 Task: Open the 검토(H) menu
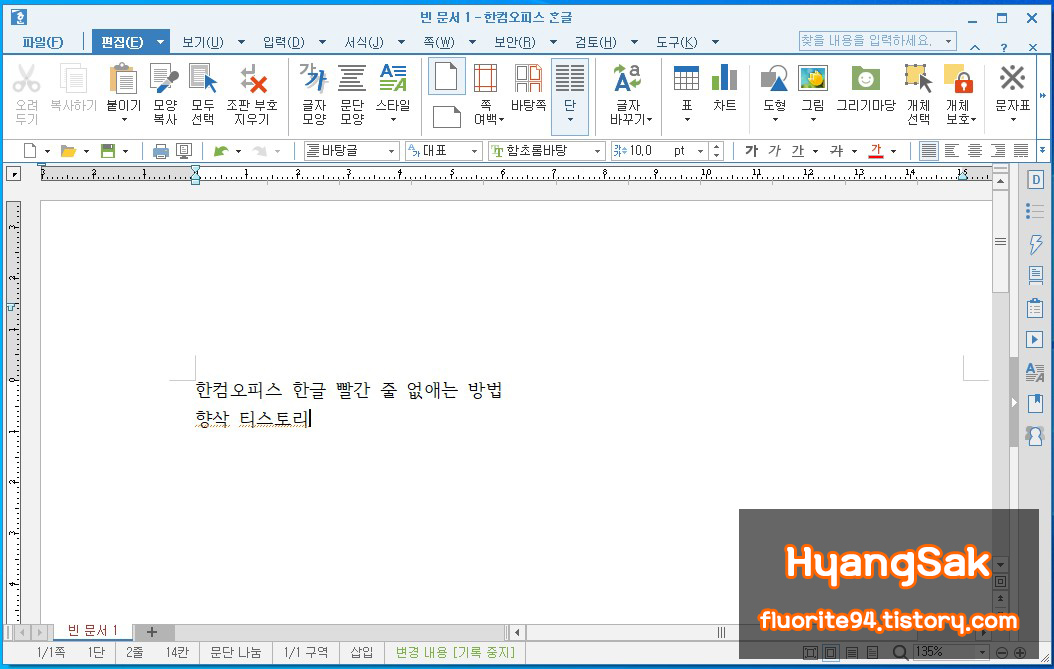click(x=596, y=42)
